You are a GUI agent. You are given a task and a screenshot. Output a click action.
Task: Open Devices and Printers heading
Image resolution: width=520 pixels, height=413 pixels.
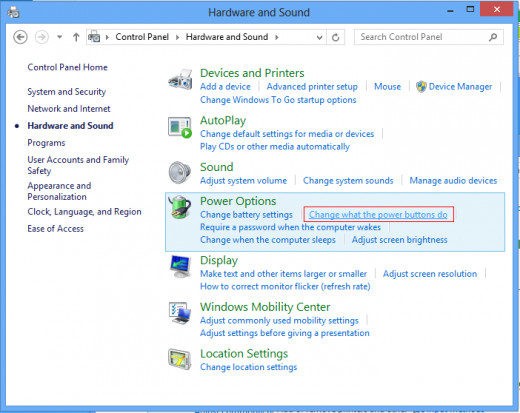click(x=252, y=73)
